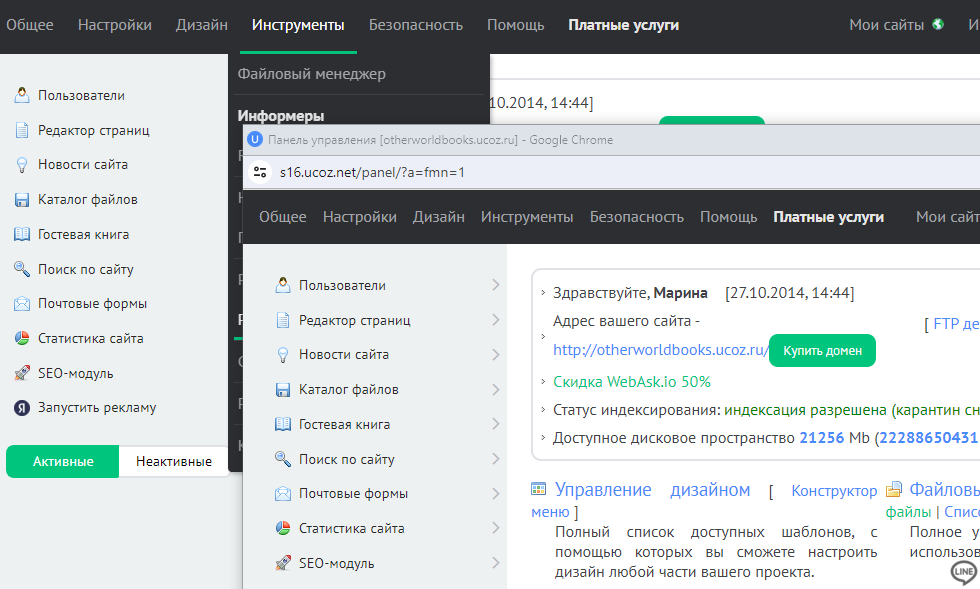
Task: Expand the Поиск по сайту chevron in the Chrome window
Action: (496, 459)
